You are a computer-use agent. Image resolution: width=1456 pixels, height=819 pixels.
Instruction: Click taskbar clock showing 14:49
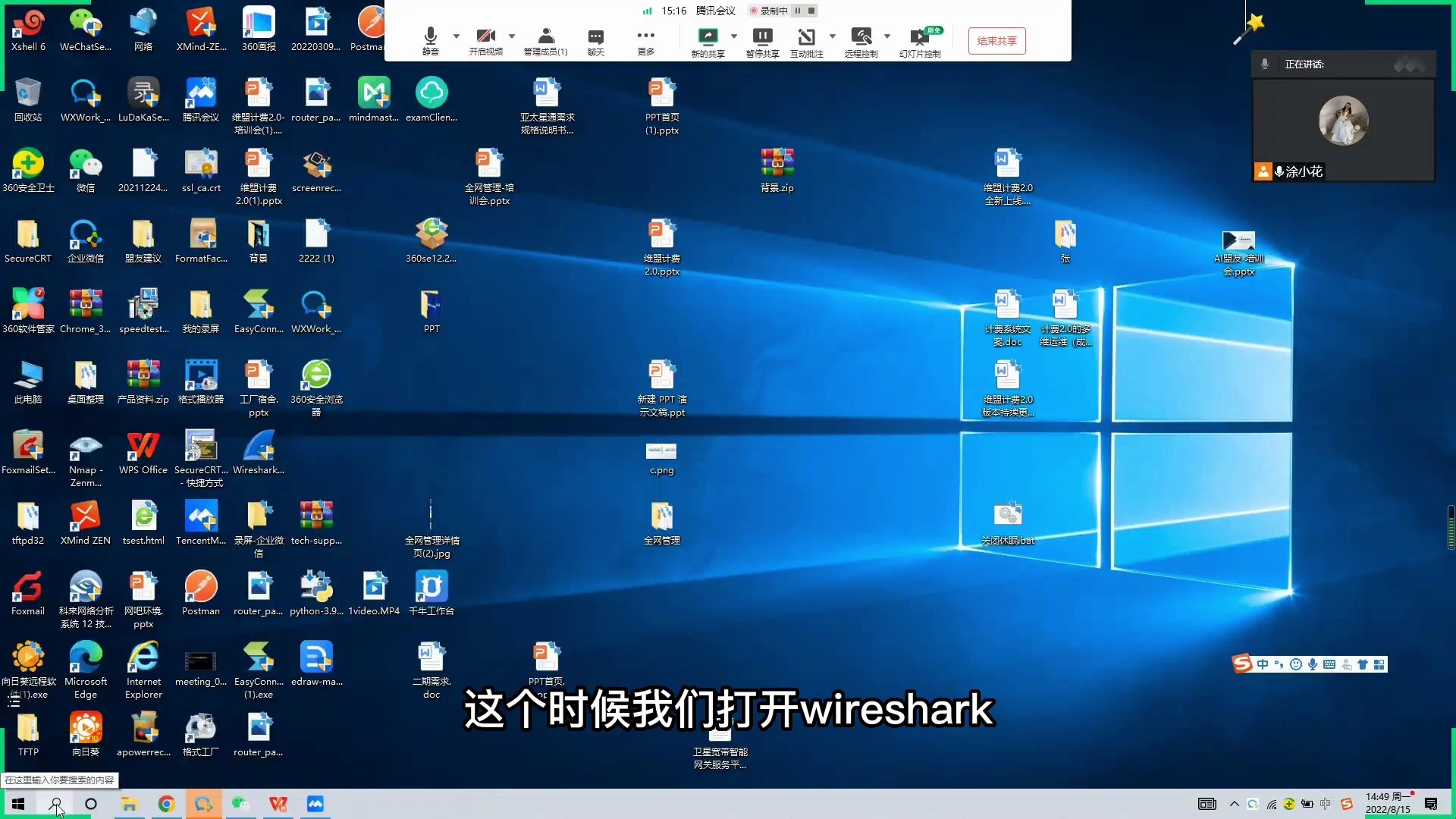click(x=1388, y=803)
